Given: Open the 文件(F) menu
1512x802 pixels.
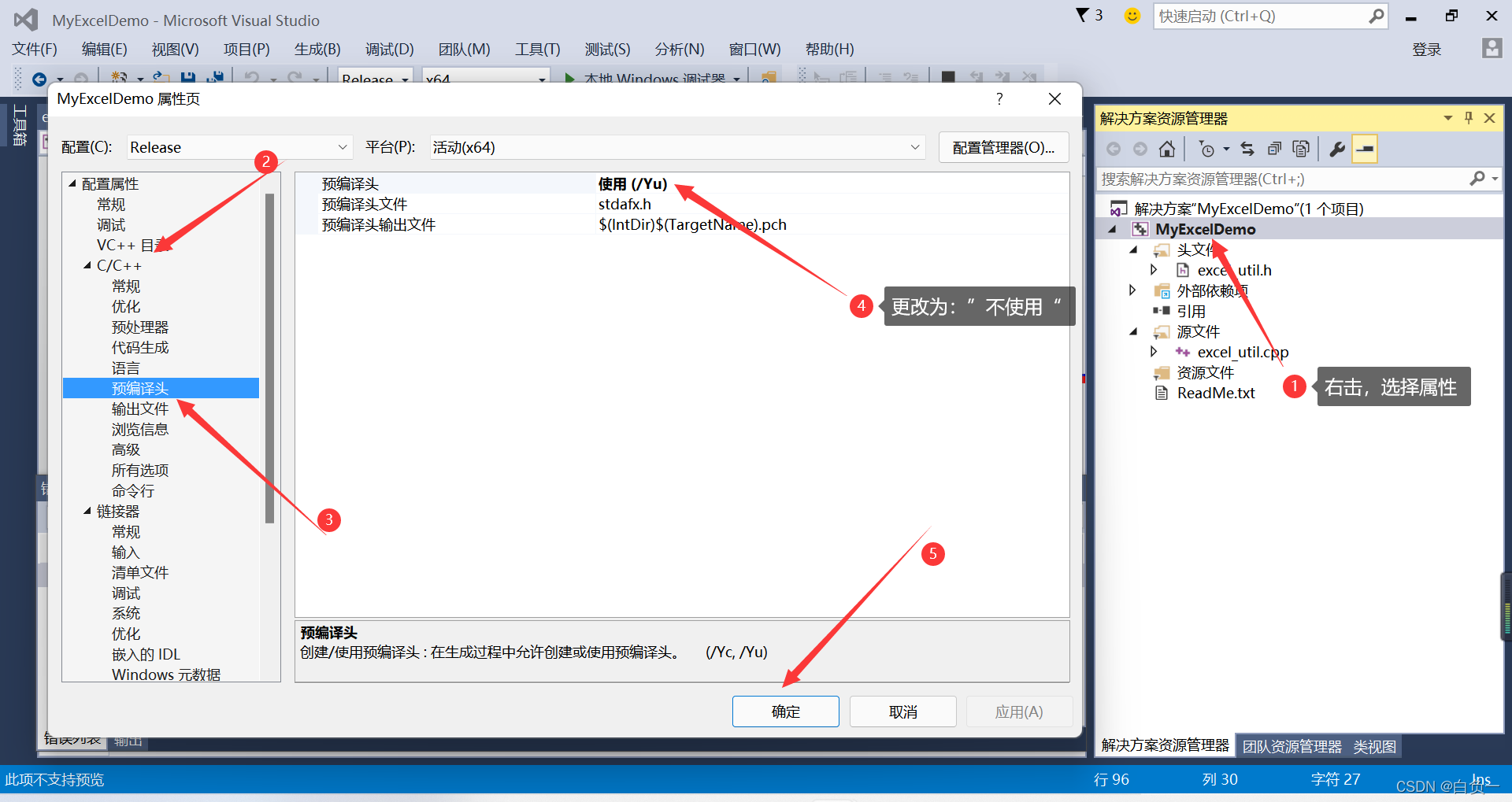Looking at the screenshot, I should click(x=35, y=49).
